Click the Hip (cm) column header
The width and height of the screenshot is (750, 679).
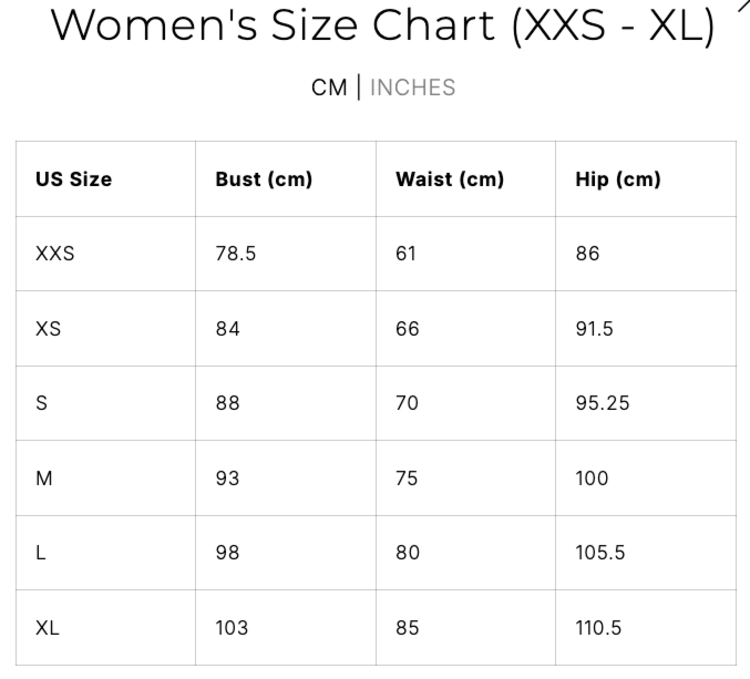[618, 180]
